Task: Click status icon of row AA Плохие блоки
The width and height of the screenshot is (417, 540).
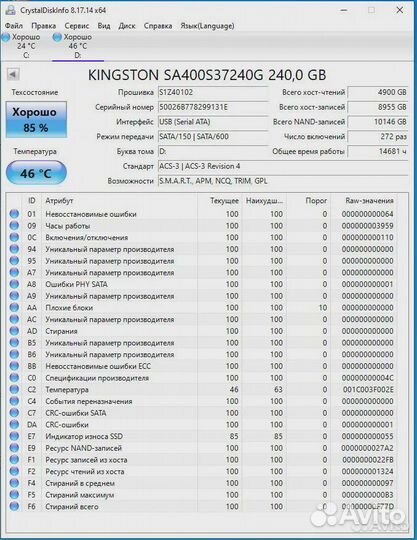Action: click(x=14, y=308)
